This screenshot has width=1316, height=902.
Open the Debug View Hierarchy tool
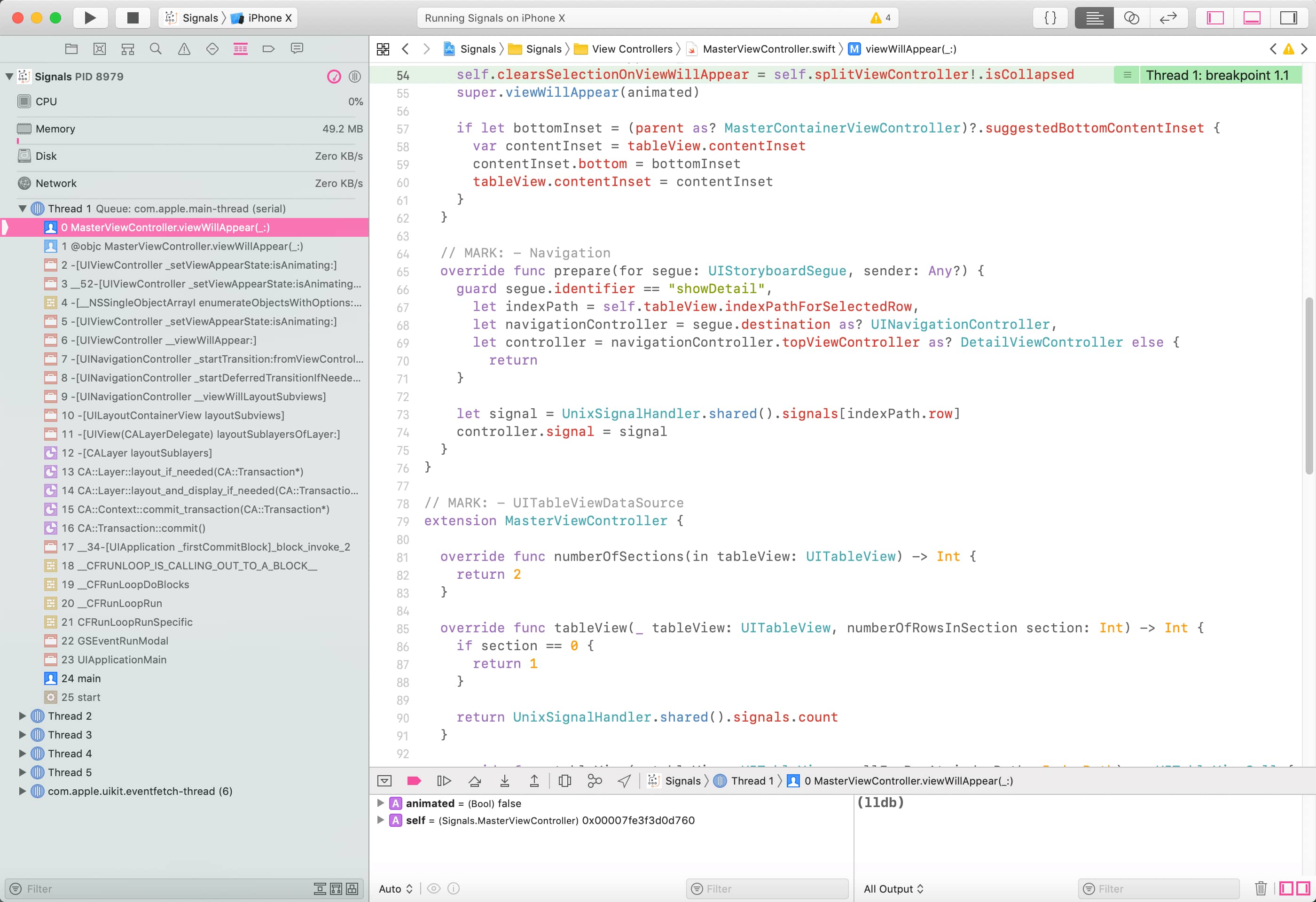[x=564, y=781]
